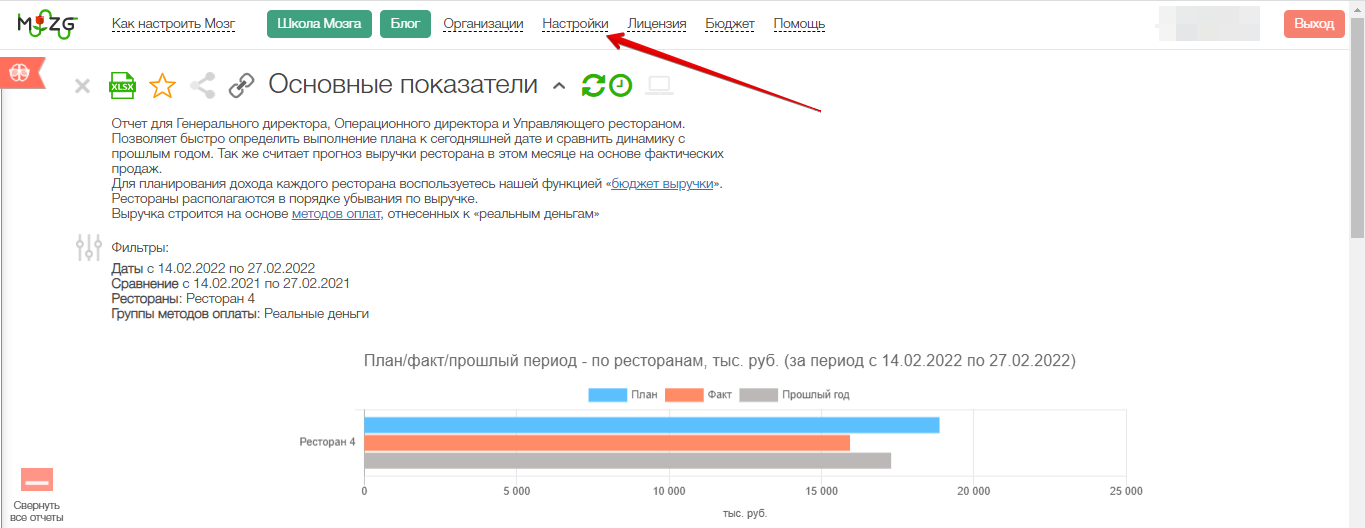The image size is (1365, 528).
Task: Click the Ресторан 4 axis label
Action: pos(328,441)
